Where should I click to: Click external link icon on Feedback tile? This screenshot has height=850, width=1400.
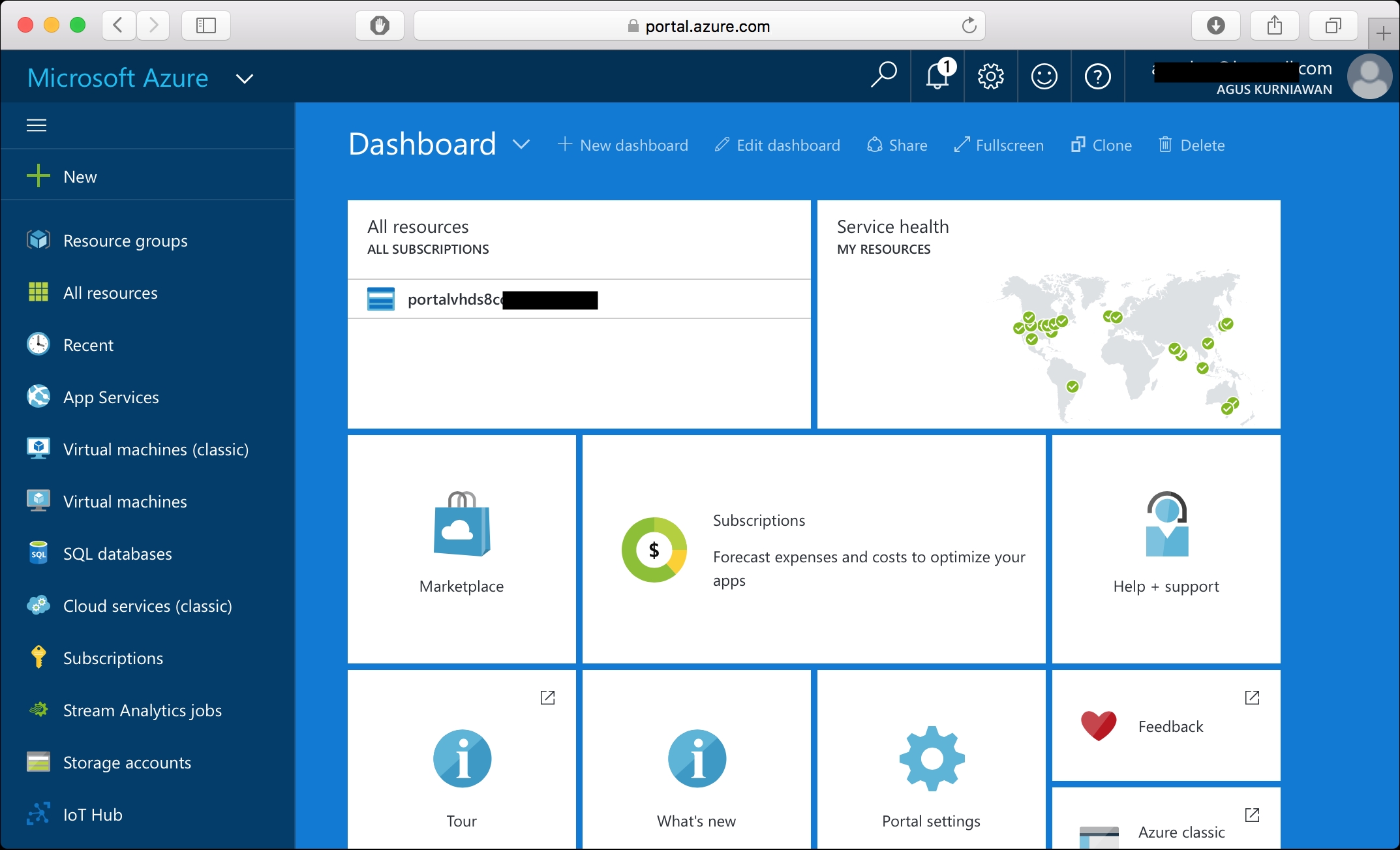(x=1252, y=697)
